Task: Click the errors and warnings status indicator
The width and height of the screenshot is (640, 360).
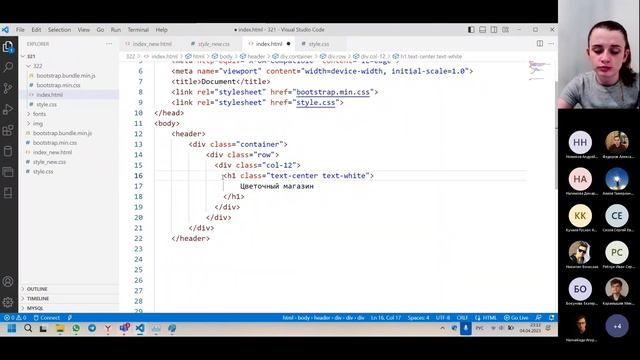Action: (15, 318)
